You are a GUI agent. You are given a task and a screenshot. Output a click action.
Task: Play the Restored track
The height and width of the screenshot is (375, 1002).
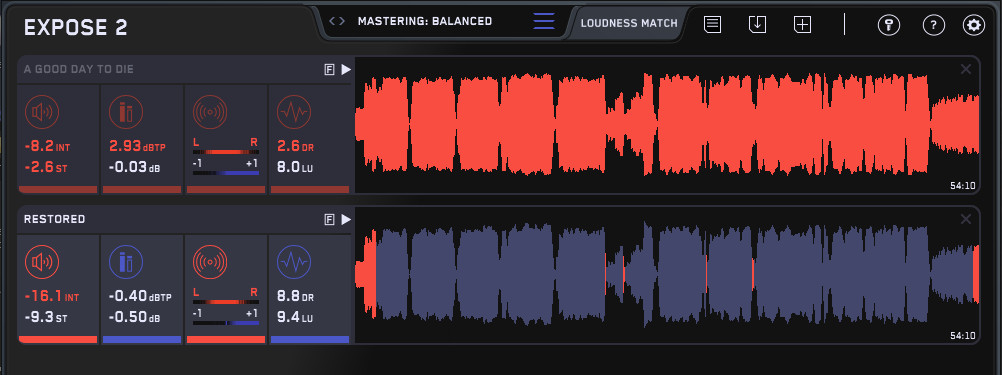pos(346,220)
